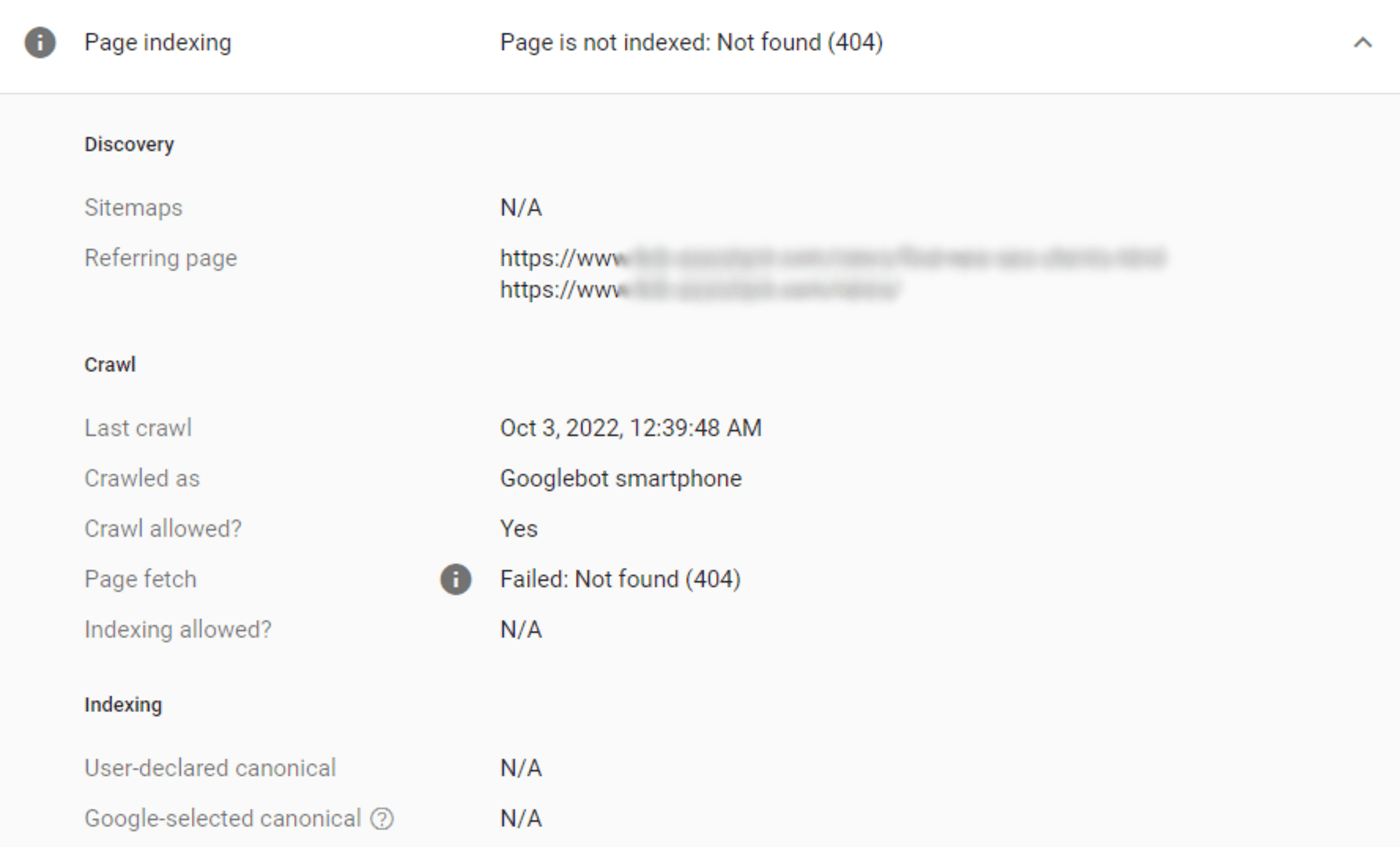Click the Crawl section header

coord(110,364)
